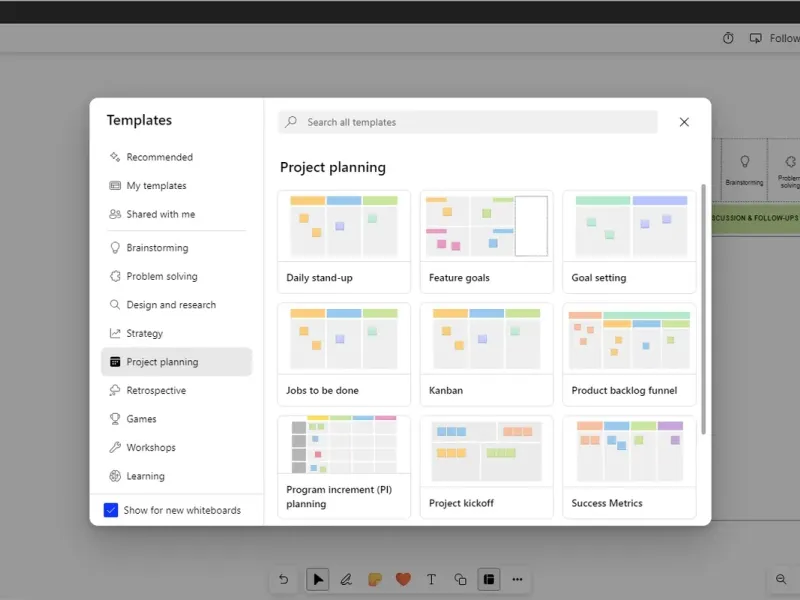Choose the pen inking tool

tap(346, 579)
